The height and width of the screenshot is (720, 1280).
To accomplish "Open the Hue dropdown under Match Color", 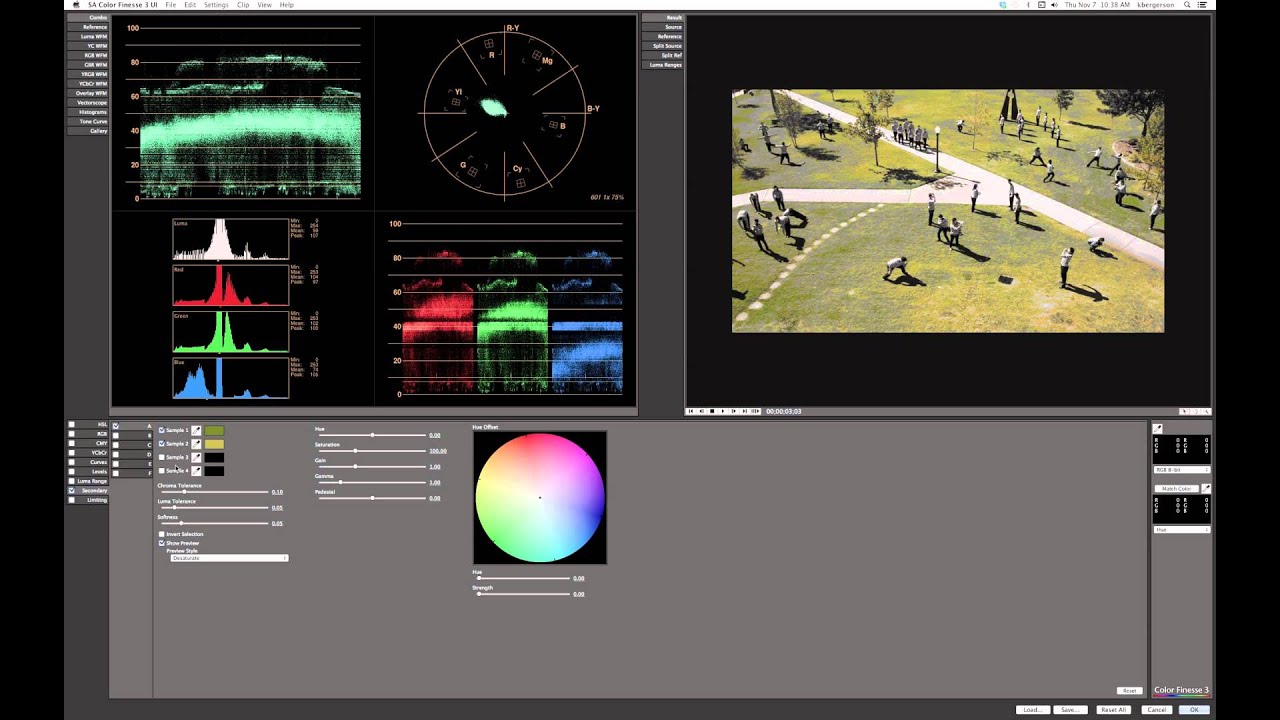I will point(1182,530).
